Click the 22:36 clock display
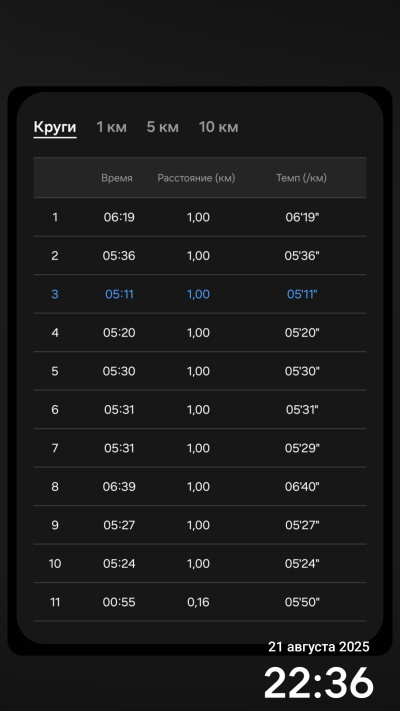Image resolution: width=400 pixels, height=711 pixels. (x=319, y=682)
